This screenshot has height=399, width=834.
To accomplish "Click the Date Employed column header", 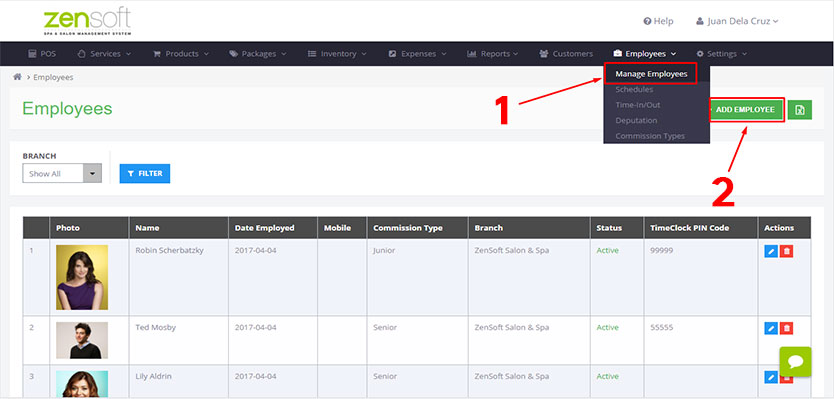I will coord(273,228).
